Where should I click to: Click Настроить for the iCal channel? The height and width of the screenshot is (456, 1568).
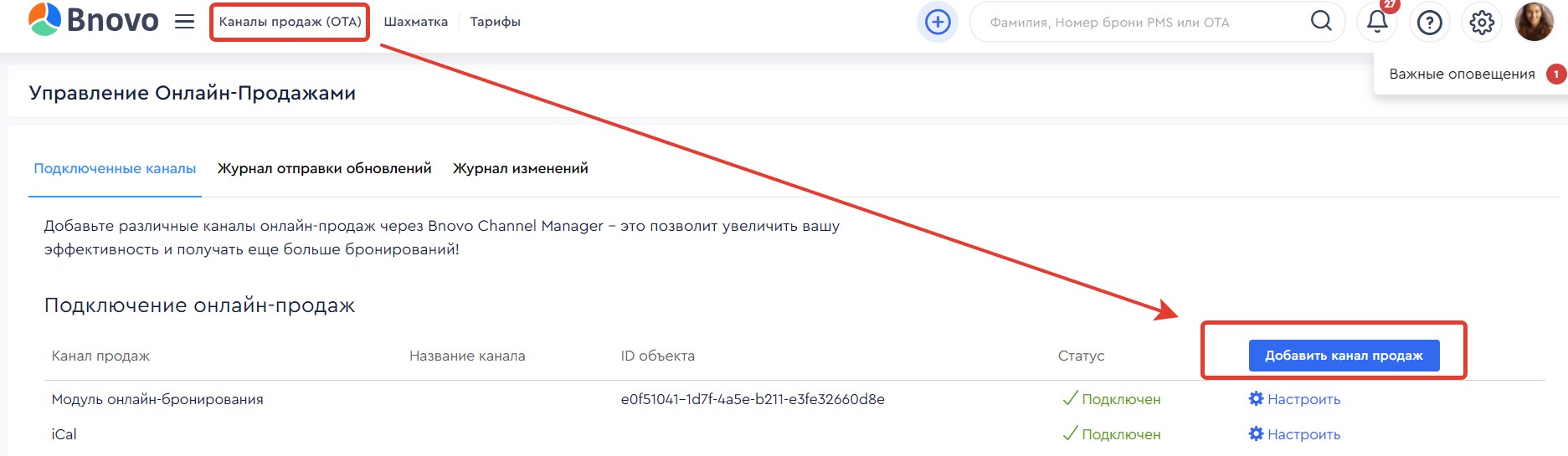coord(1295,434)
